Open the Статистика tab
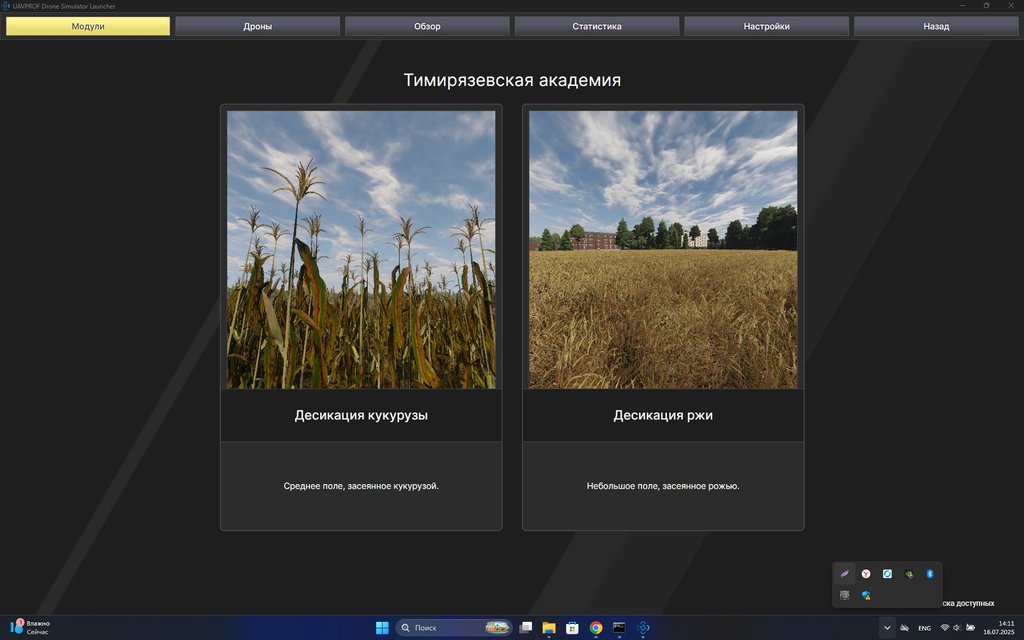The image size is (1024, 640). (x=597, y=26)
